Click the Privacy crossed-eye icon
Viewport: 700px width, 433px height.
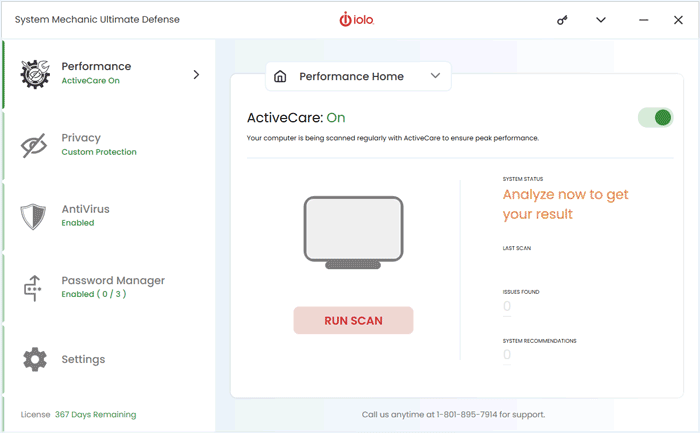34,145
